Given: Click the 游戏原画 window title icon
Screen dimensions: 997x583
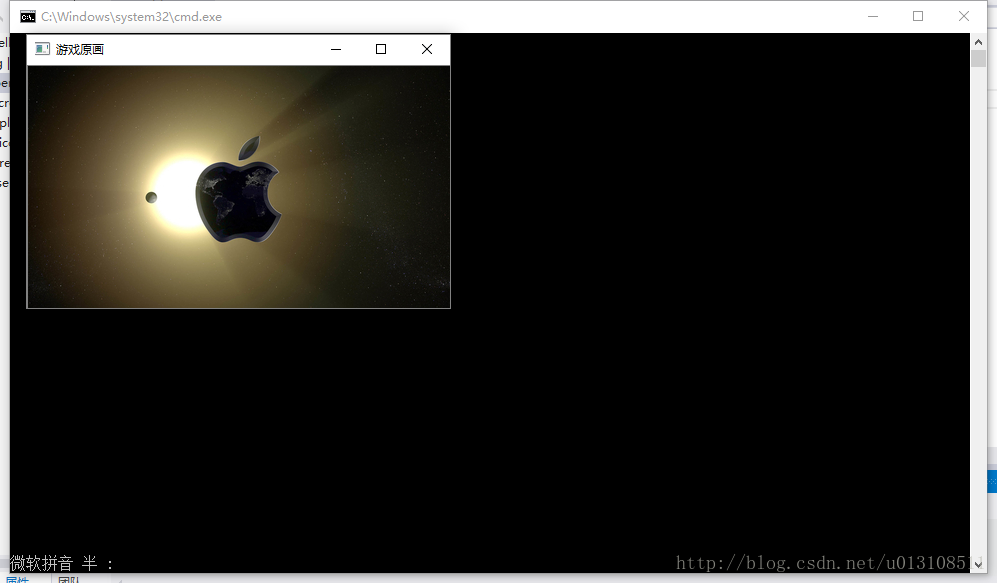Looking at the screenshot, I should 42,49.
